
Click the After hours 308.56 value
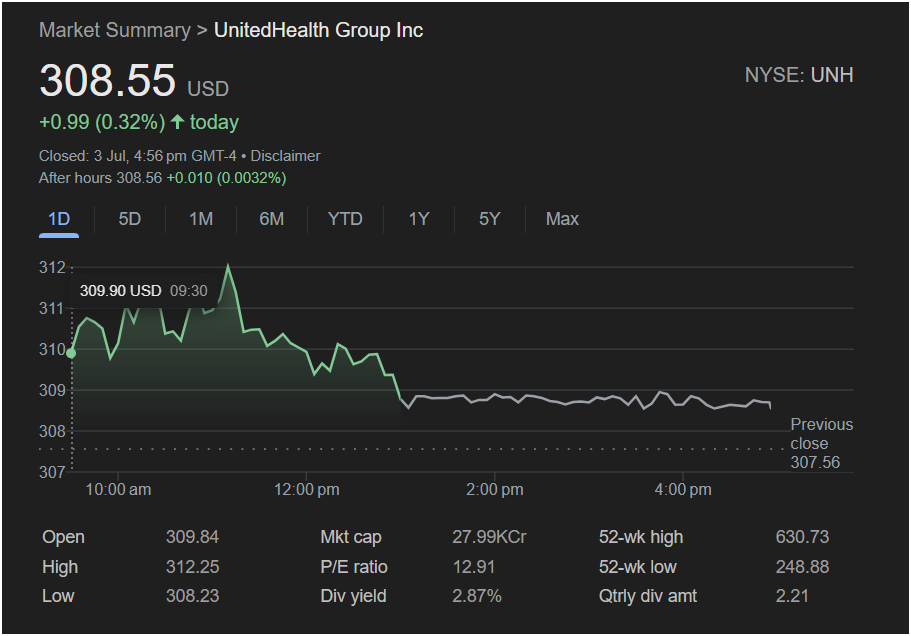(x=101, y=178)
